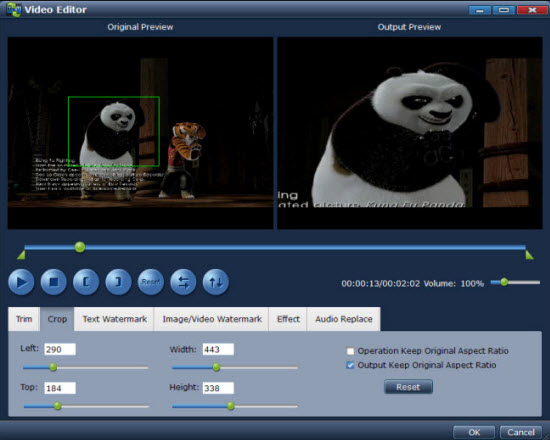This screenshot has width=550, height=440.
Task: Set trim start with left bracket button
Action: [x=86, y=282]
